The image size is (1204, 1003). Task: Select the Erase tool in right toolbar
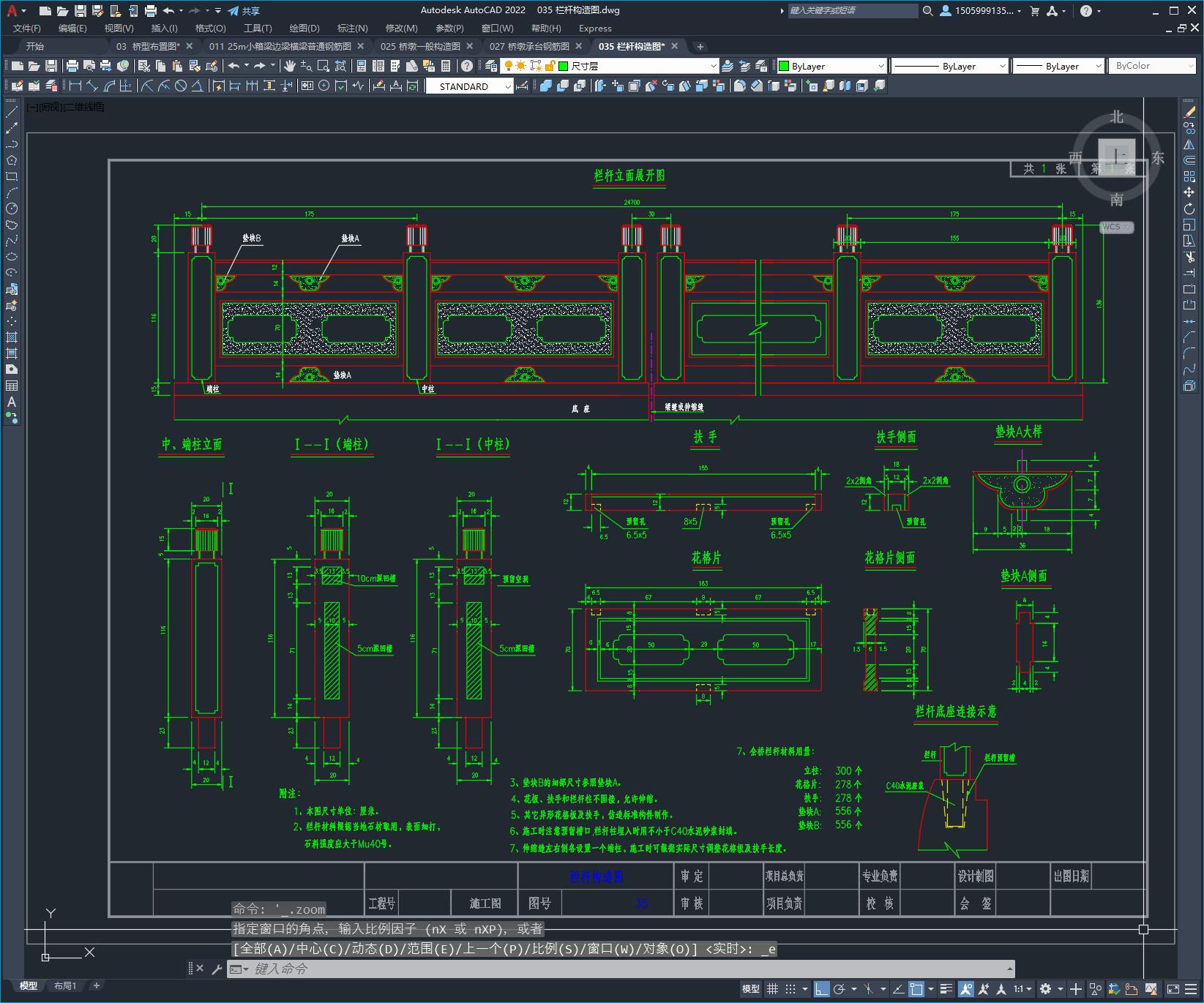click(1189, 112)
